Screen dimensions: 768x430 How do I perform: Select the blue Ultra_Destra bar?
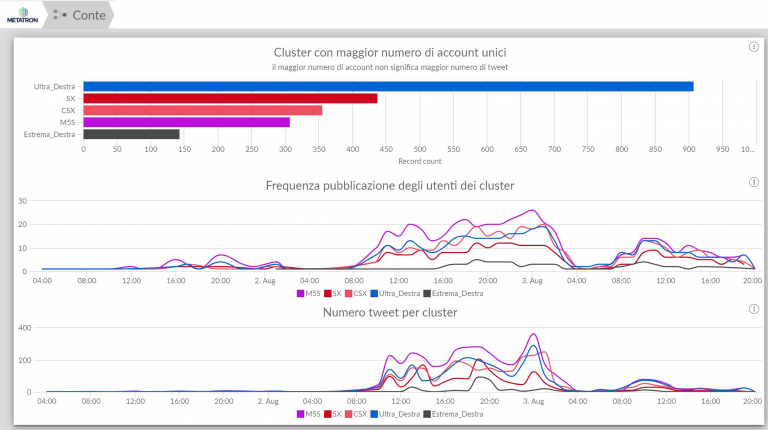pyautogui.click(x=388, y=87)
